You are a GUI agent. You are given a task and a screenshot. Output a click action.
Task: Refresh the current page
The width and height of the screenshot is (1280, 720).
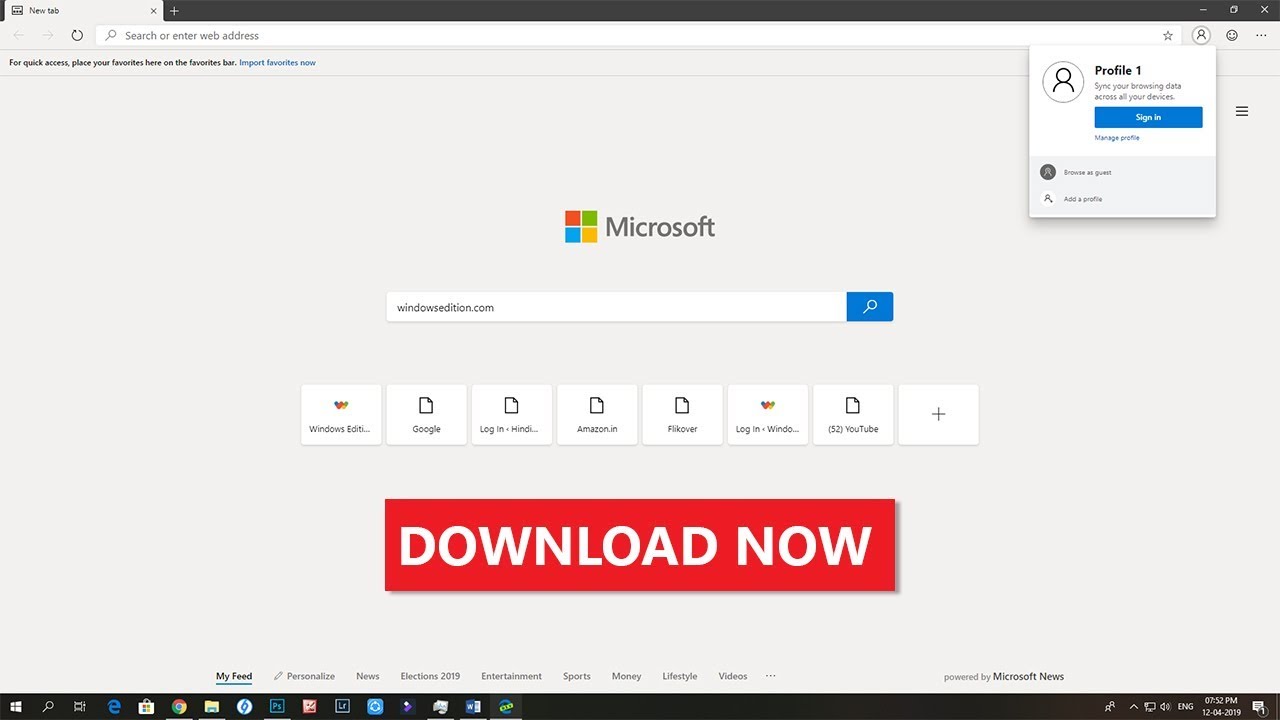tap(77, 35)
